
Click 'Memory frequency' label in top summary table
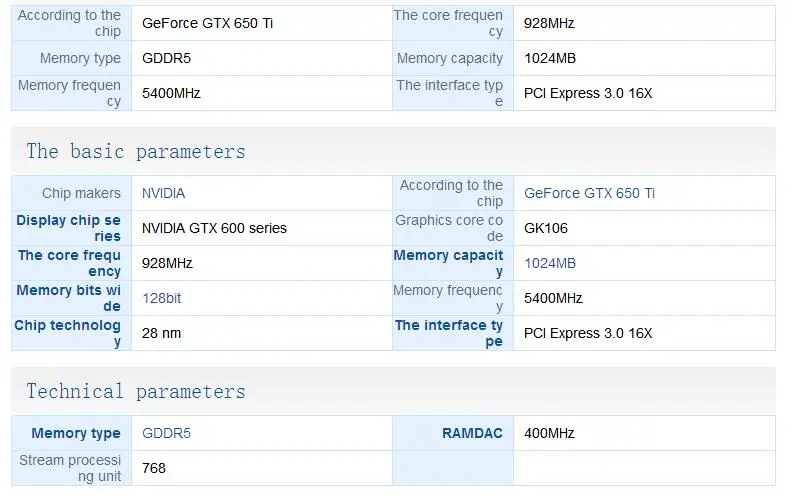click(70, 93)
